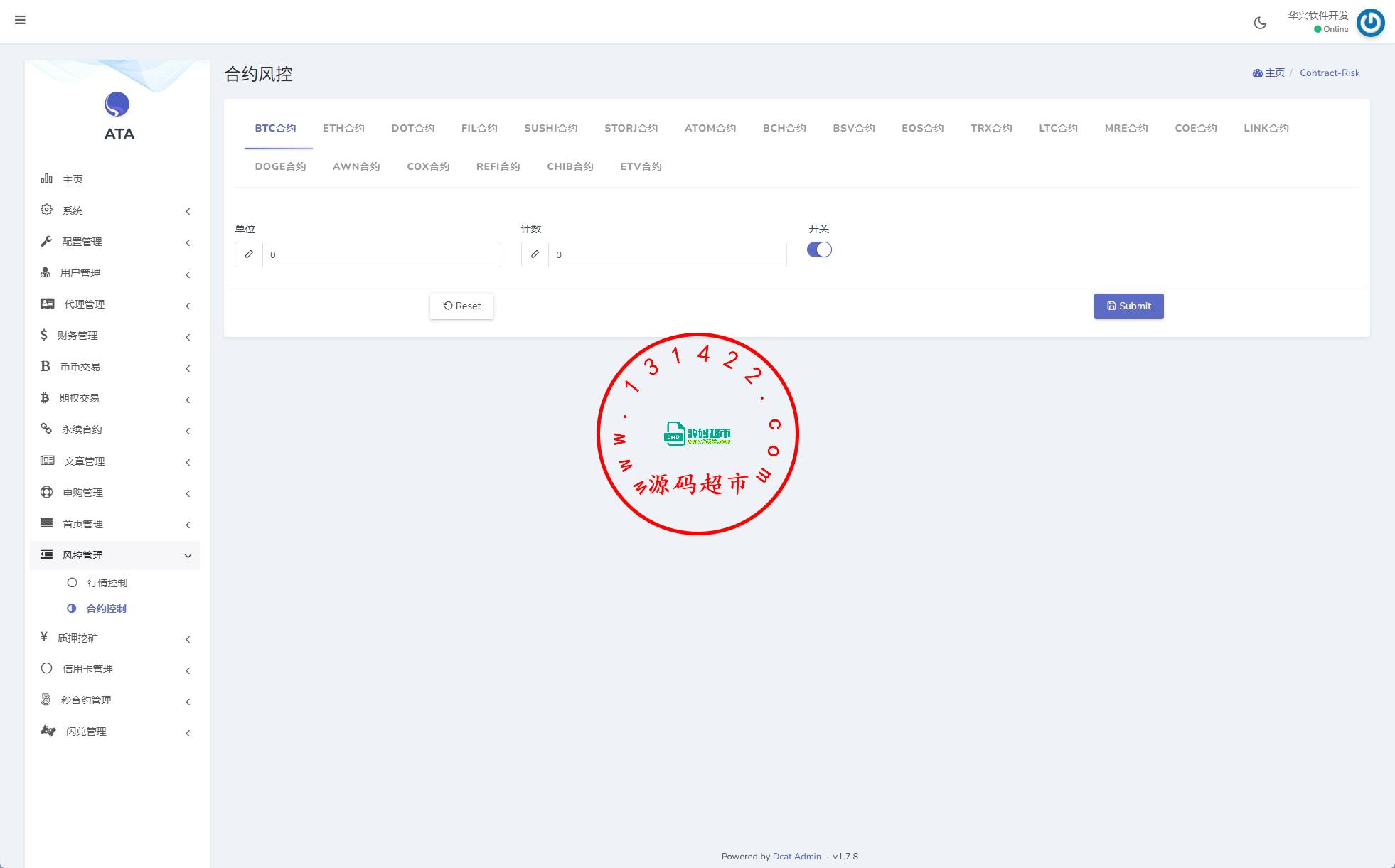The height and width of the screenshot is (868, 1395).
Task: Click the 系统 gear icon
Action: click(x=46, y=210)
